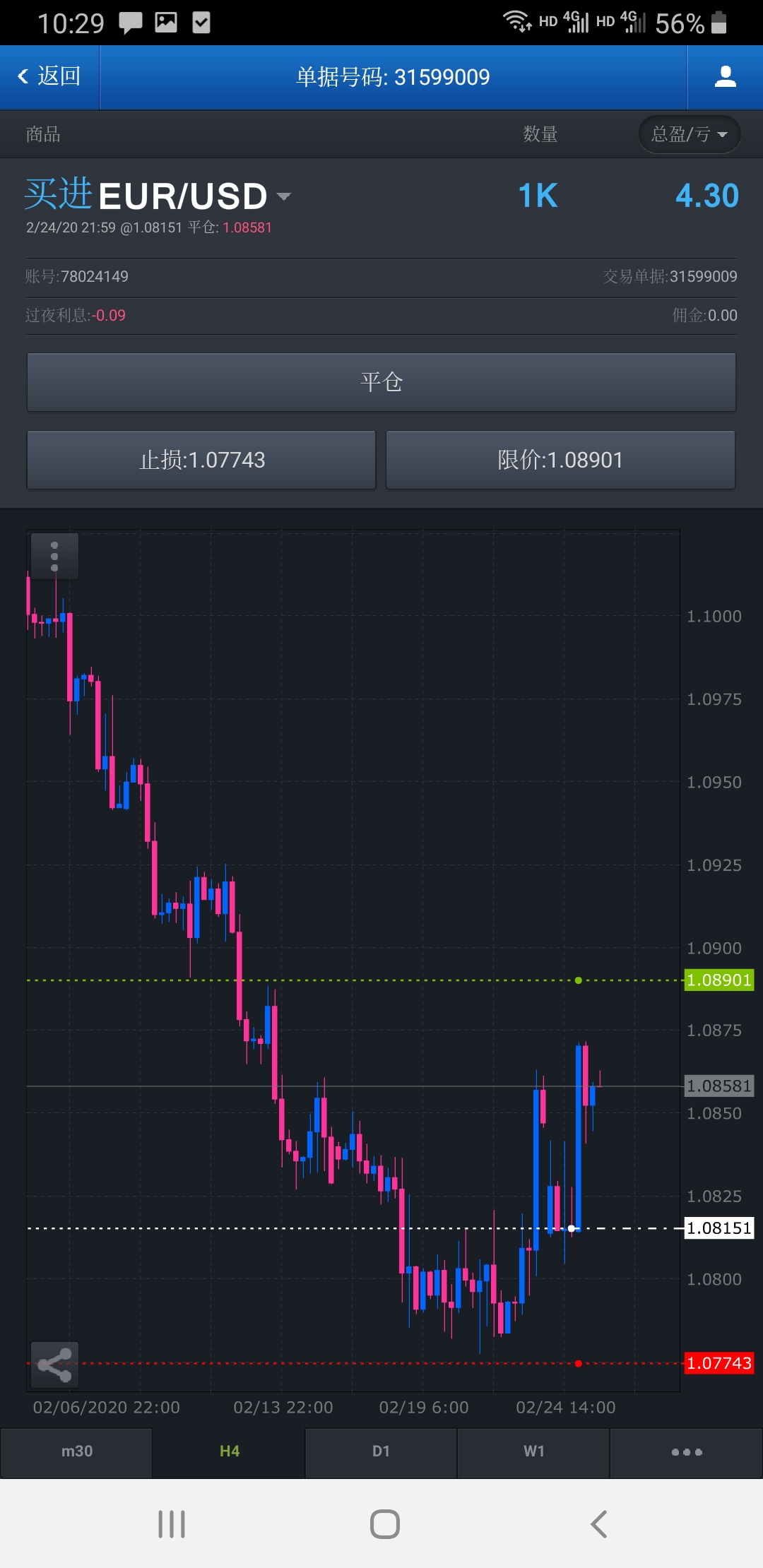Tap the message notification icon in status bar
This screenshot has width=763, height=1568.
(130, 23)
